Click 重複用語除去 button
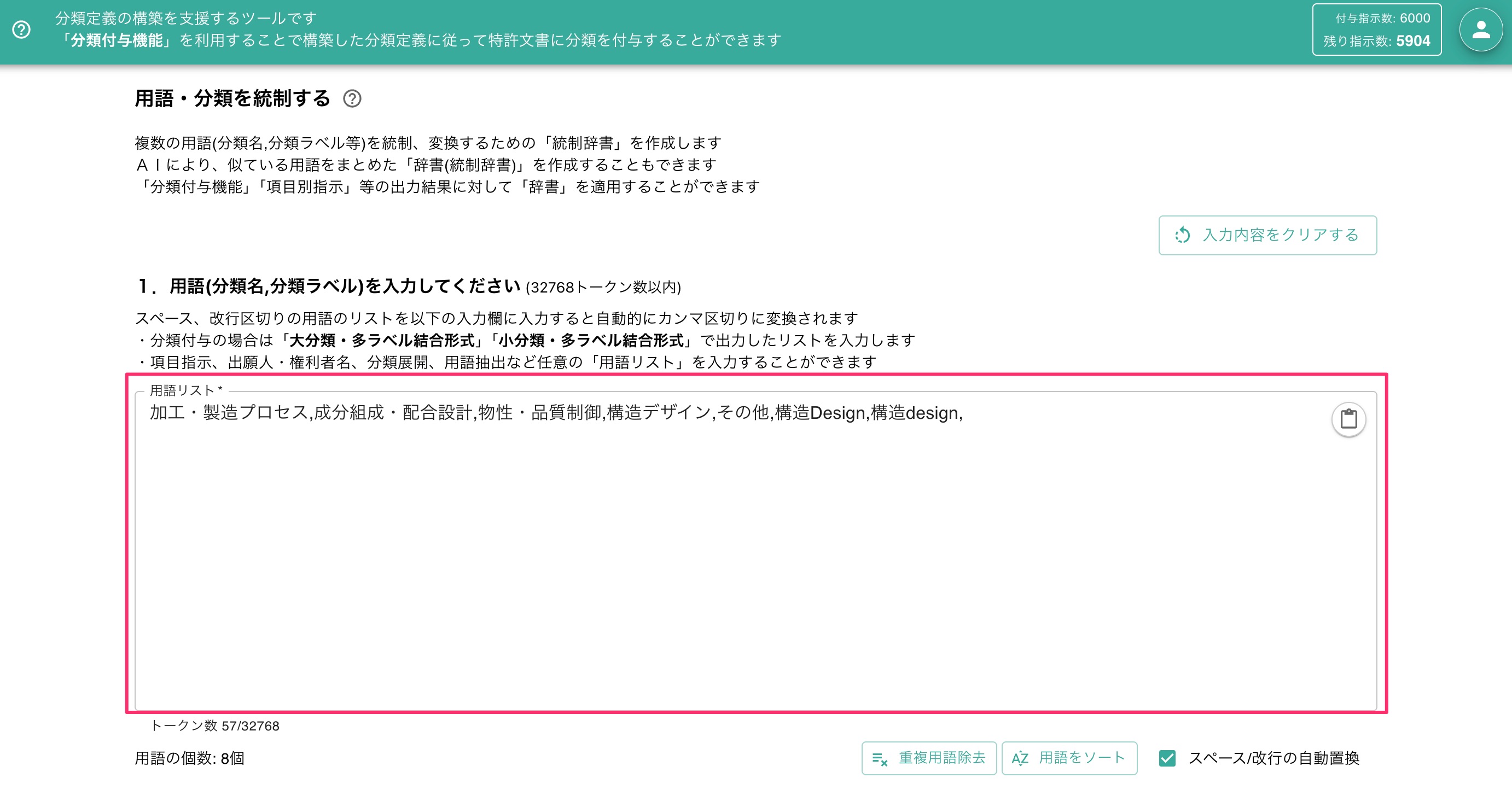1512x807 pixels. [928, 758]
